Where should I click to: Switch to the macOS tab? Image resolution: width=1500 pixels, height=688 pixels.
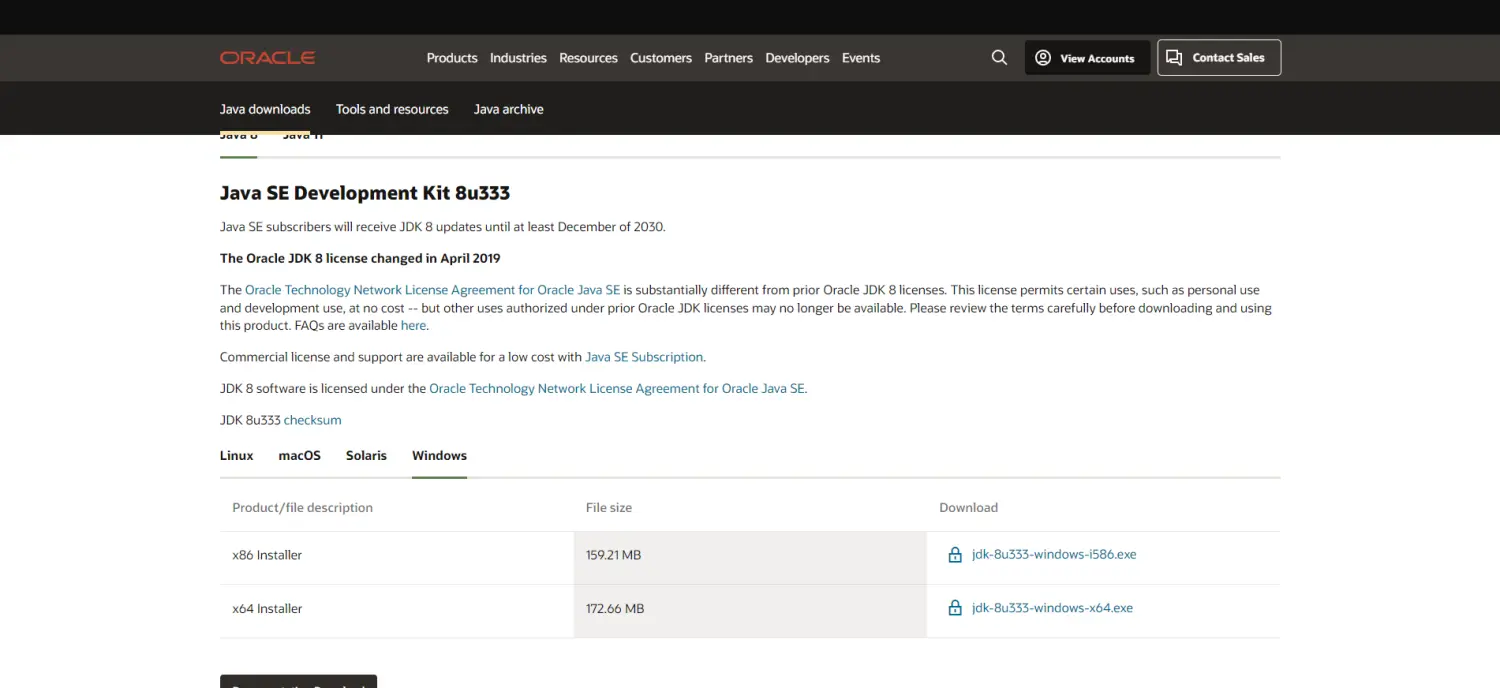point(299,456)
